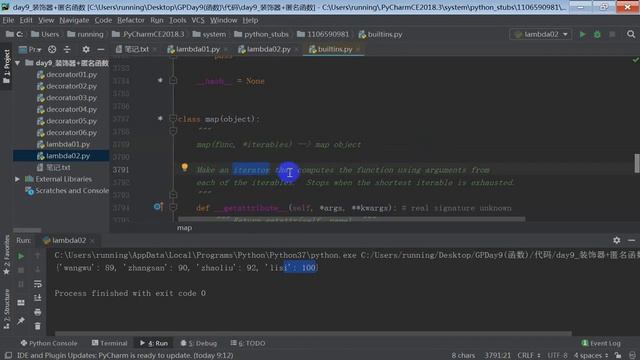Hide the Project tool window
640x360 pixels.
(101, 49)
